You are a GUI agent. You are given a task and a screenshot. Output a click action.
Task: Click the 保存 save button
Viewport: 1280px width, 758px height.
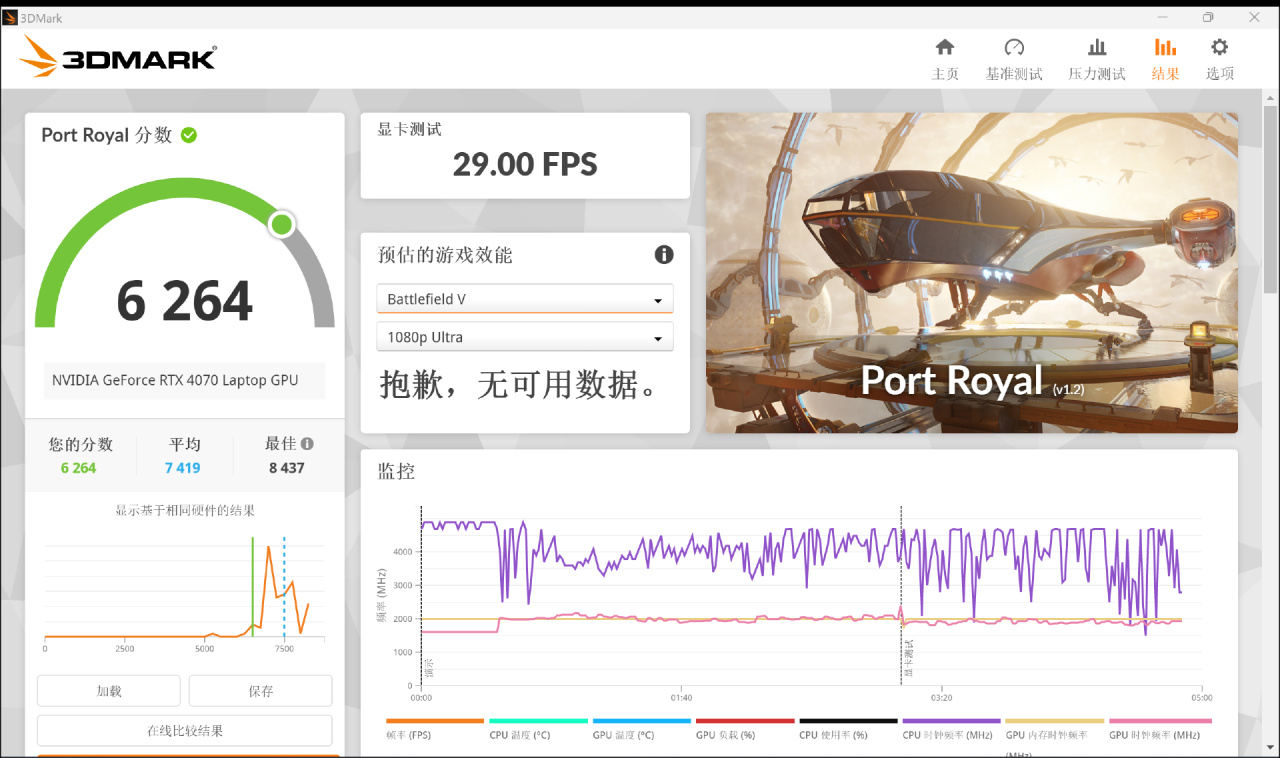click(x=261, y=691)
